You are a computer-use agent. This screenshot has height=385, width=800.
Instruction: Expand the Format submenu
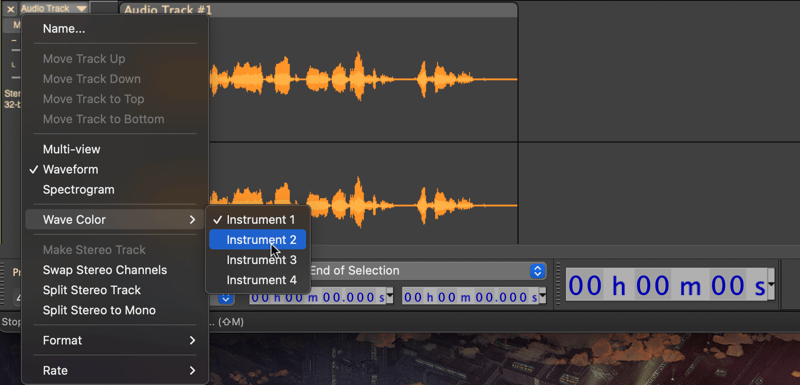point(115,340)
